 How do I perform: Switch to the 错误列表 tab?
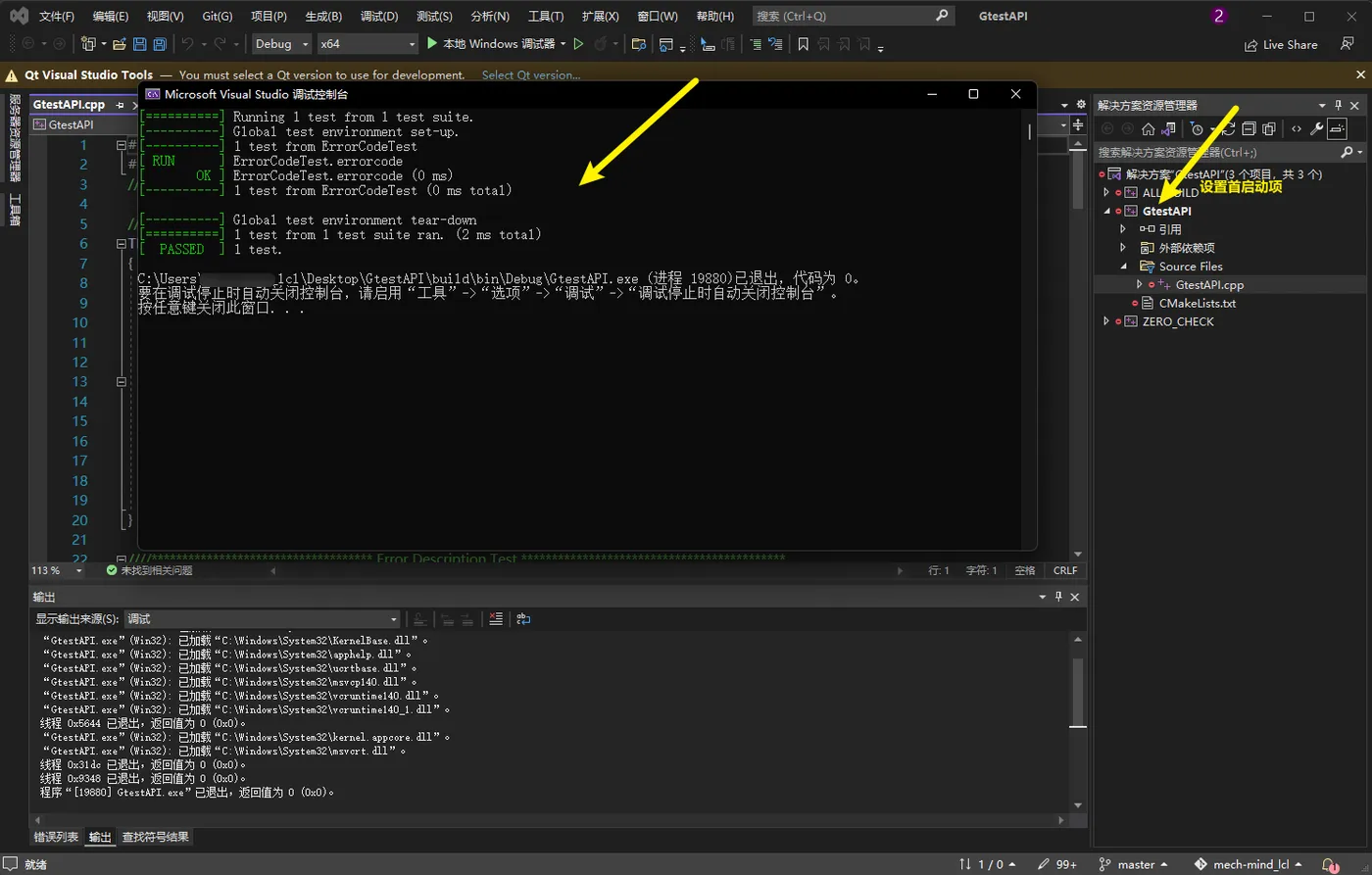[x=56, y=837]
